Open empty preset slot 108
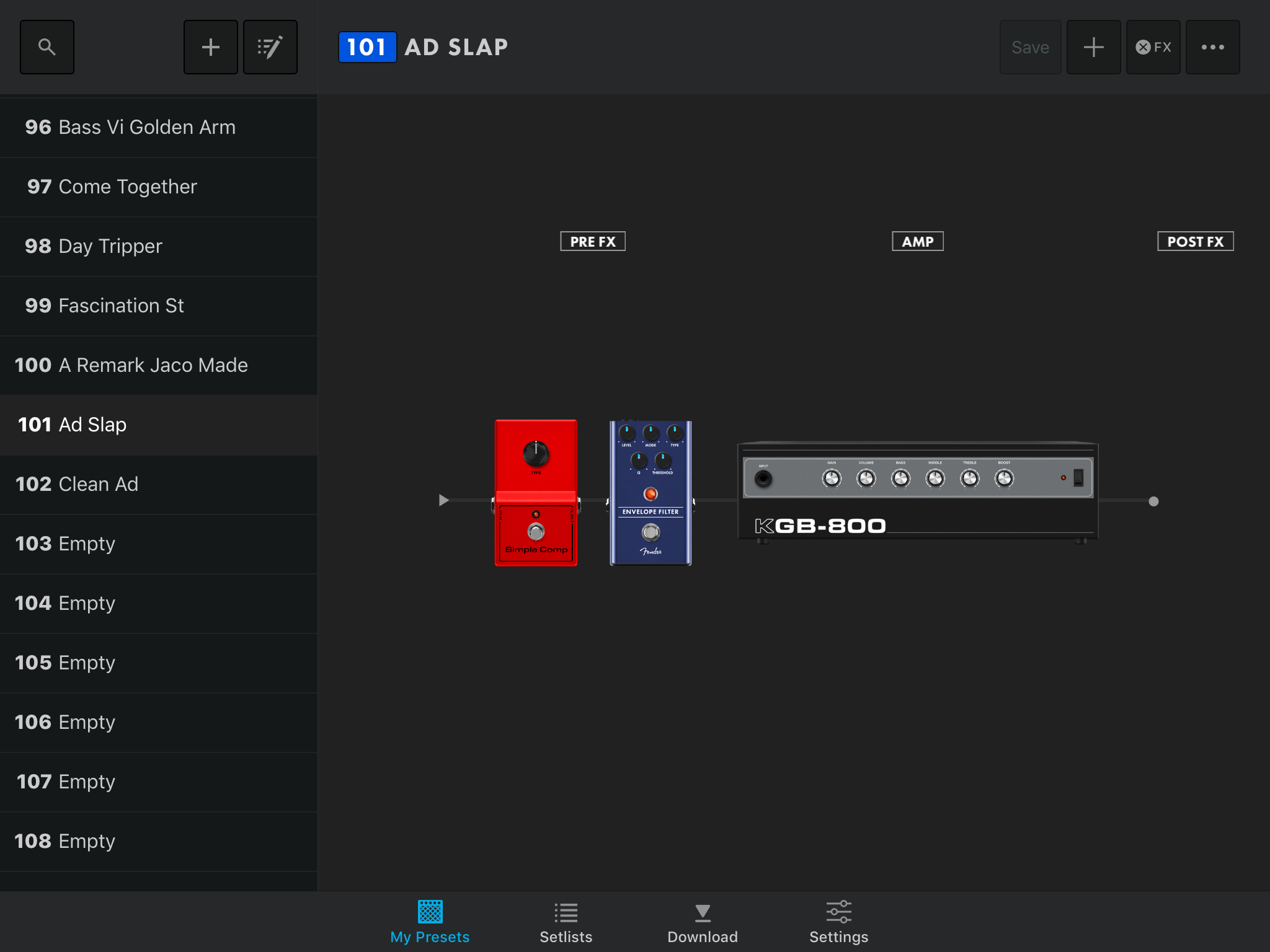Image resolution: width=1270 pixels, height=952 pixels. tap(159, 841)
